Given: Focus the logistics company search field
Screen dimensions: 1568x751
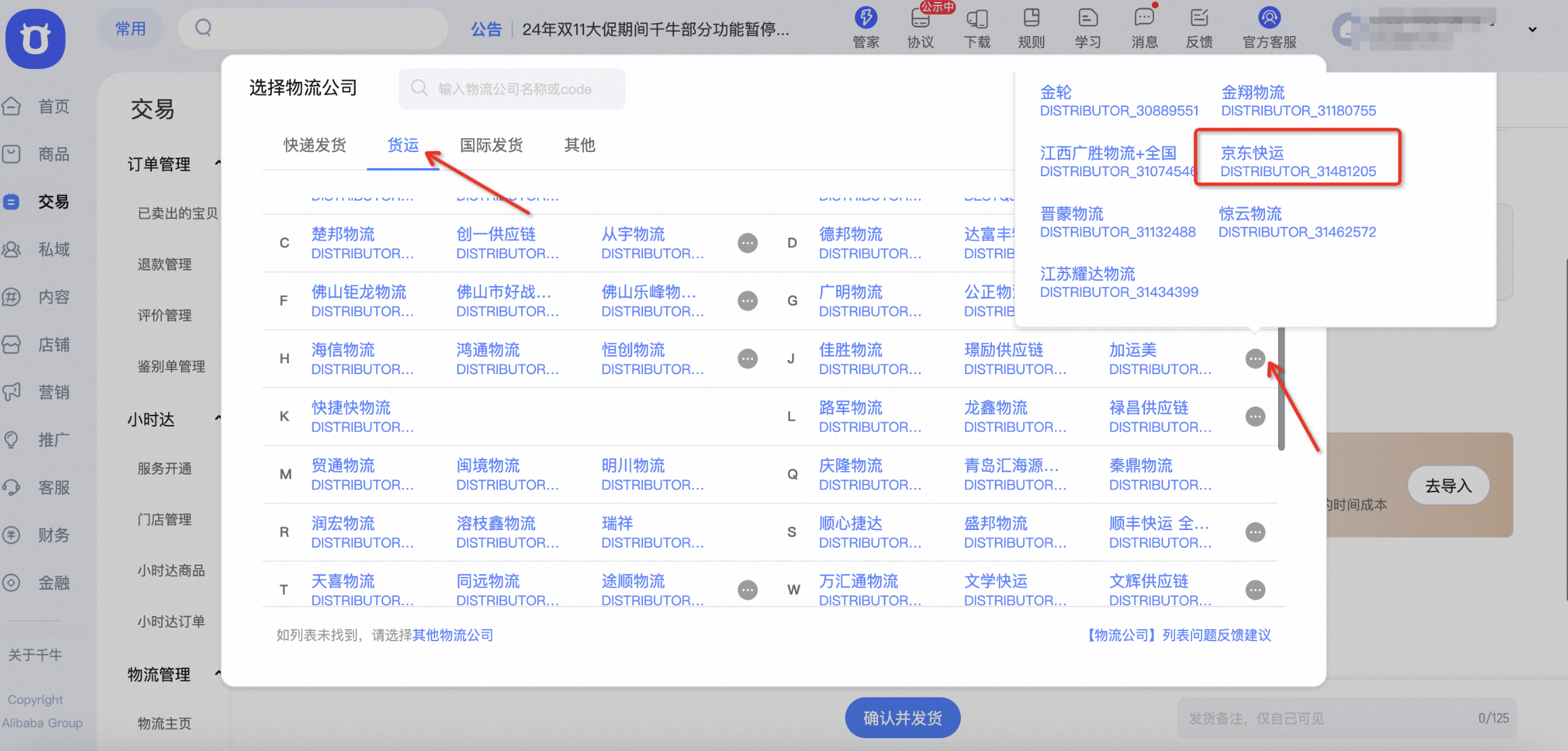Looking at the screenshot, I should 512,89.
